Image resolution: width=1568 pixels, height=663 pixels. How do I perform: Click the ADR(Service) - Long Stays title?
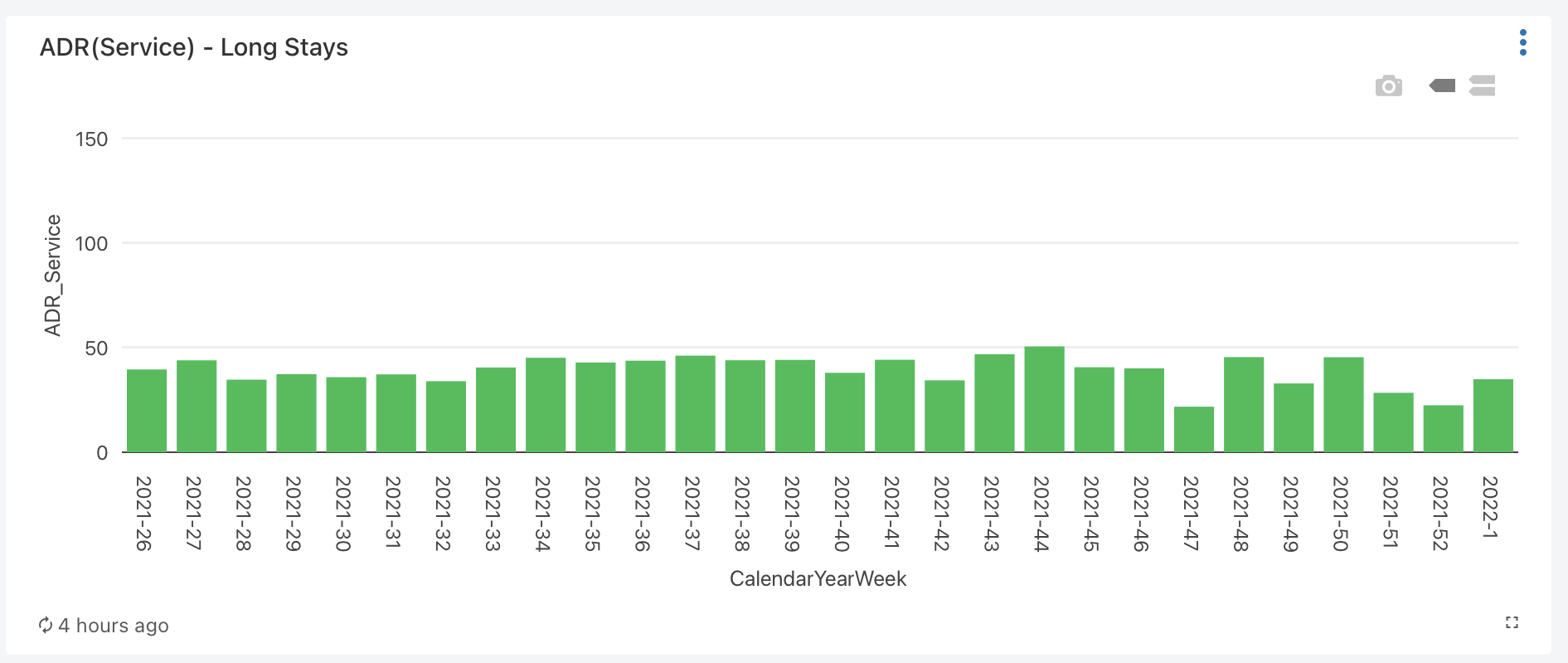pyautogui.click(x=194, y=47)
